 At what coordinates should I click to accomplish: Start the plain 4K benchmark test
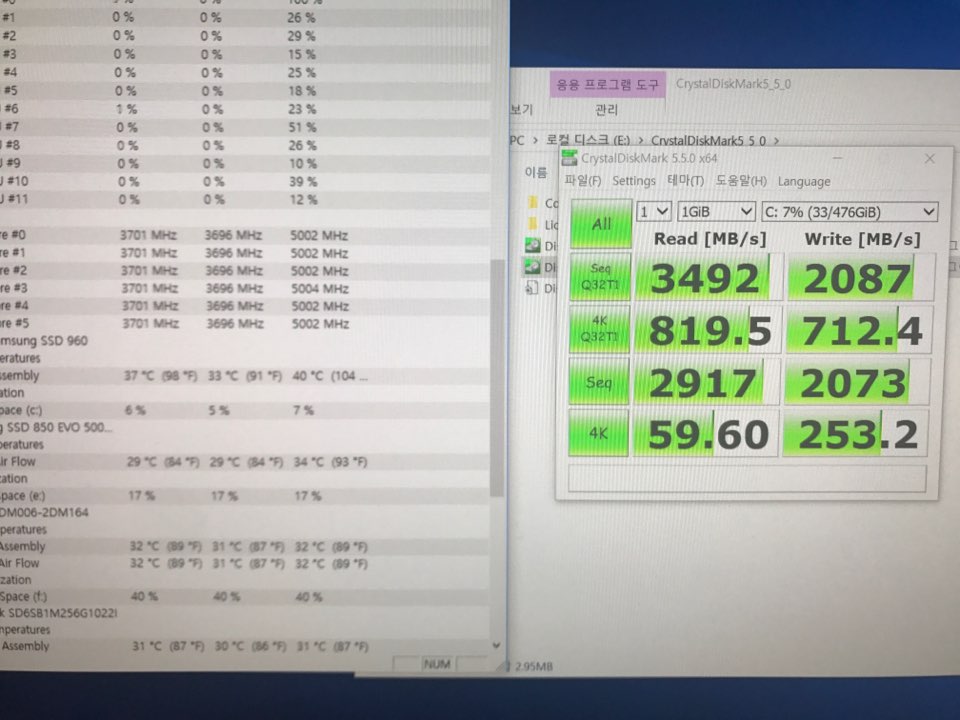pos(598,433)
